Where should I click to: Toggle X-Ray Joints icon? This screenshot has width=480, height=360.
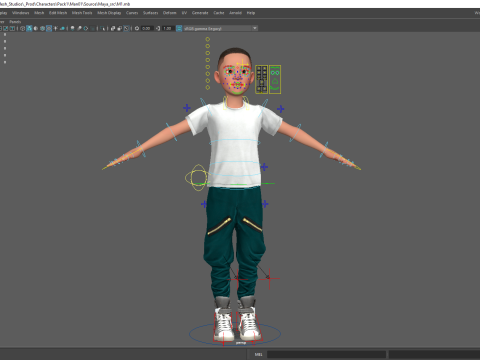(x=126, y=28)
